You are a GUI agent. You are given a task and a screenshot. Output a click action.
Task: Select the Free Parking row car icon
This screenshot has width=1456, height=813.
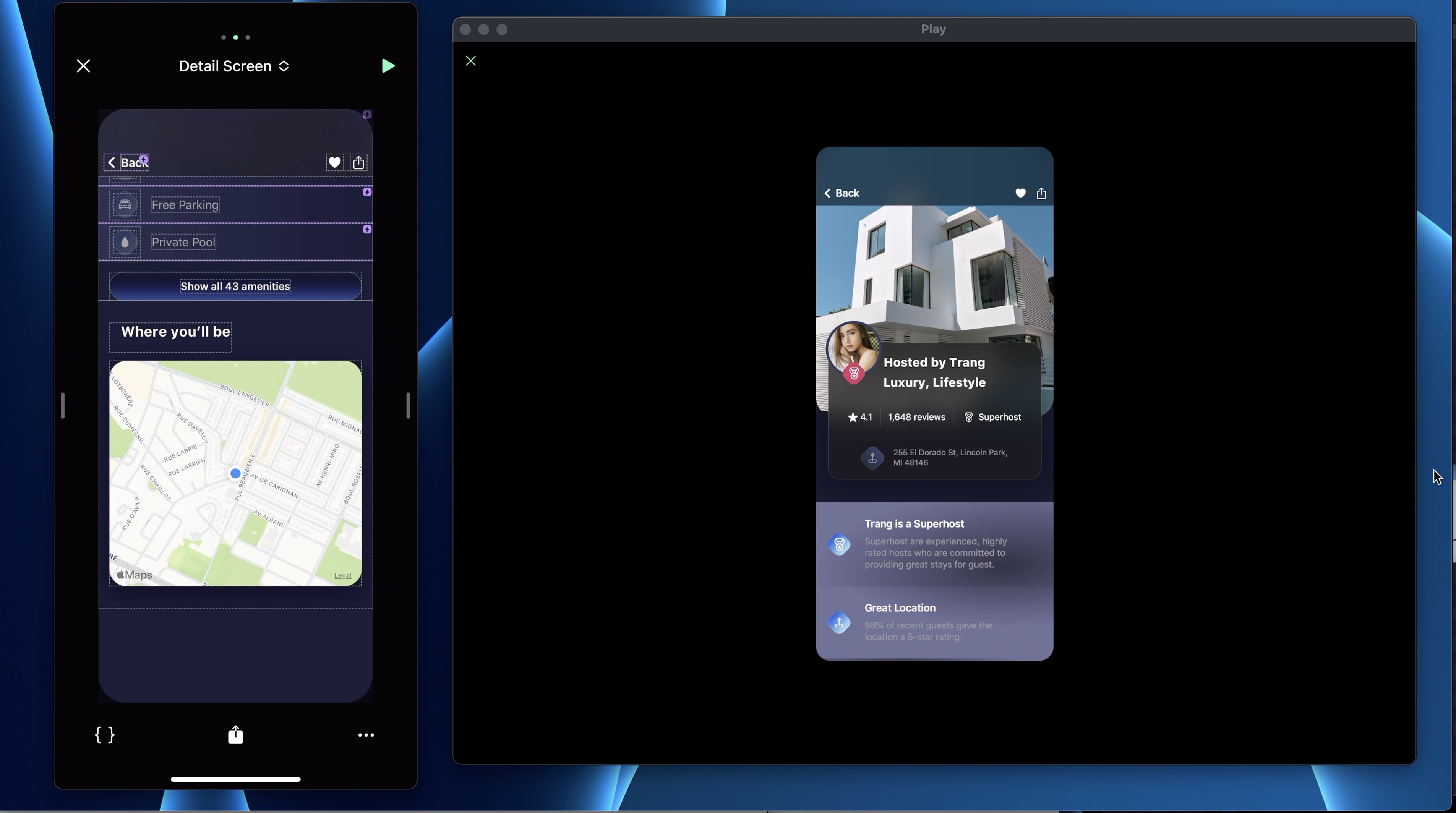pos(125,205)
